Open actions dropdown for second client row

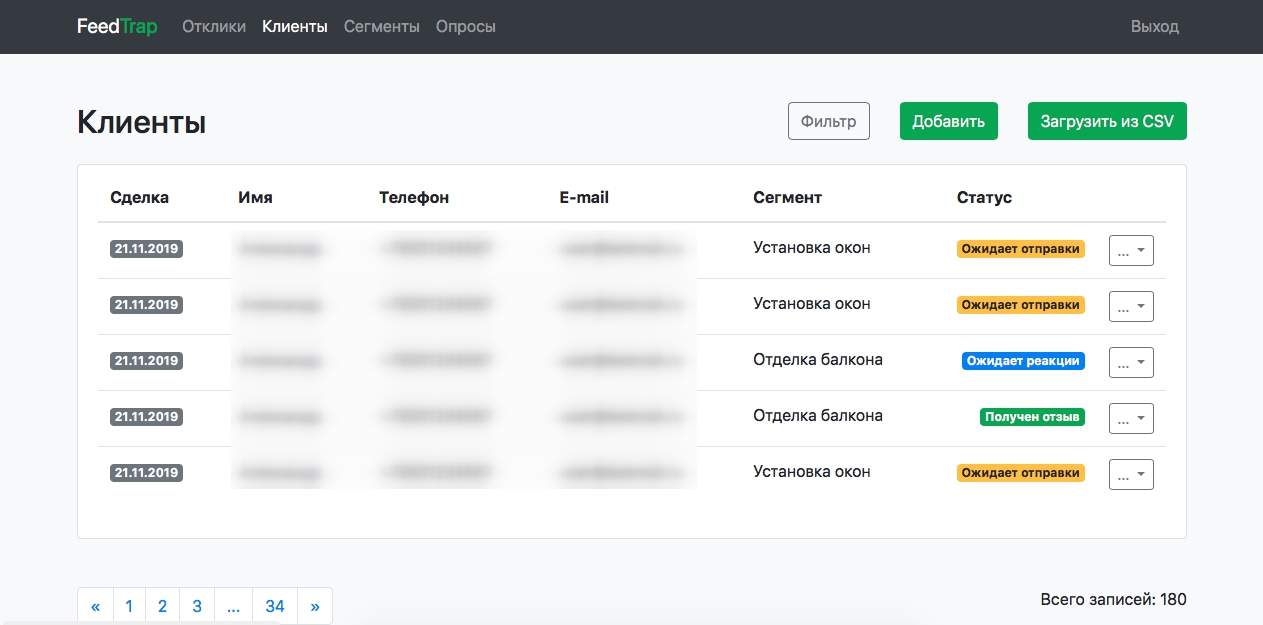click(1131, 307)
